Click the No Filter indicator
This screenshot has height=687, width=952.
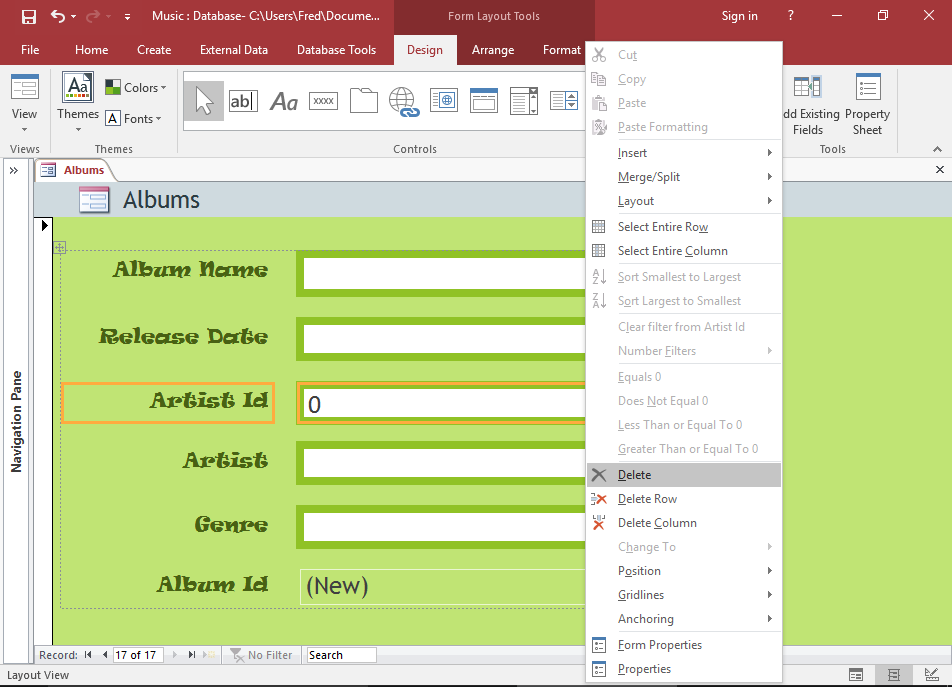click(x=261, y=655)
